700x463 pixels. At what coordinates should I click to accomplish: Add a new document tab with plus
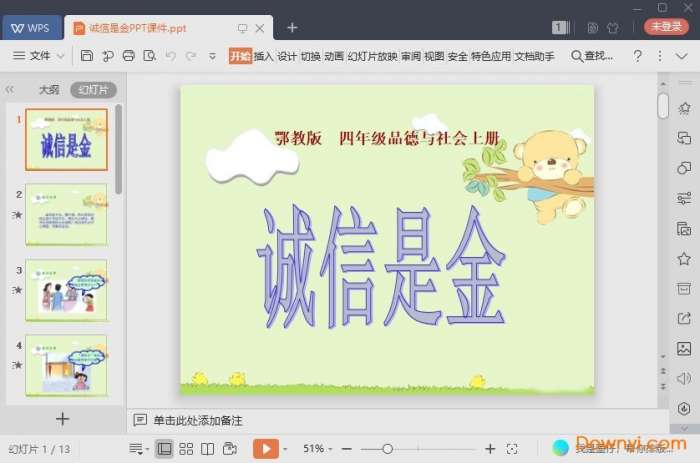[292, 28]
